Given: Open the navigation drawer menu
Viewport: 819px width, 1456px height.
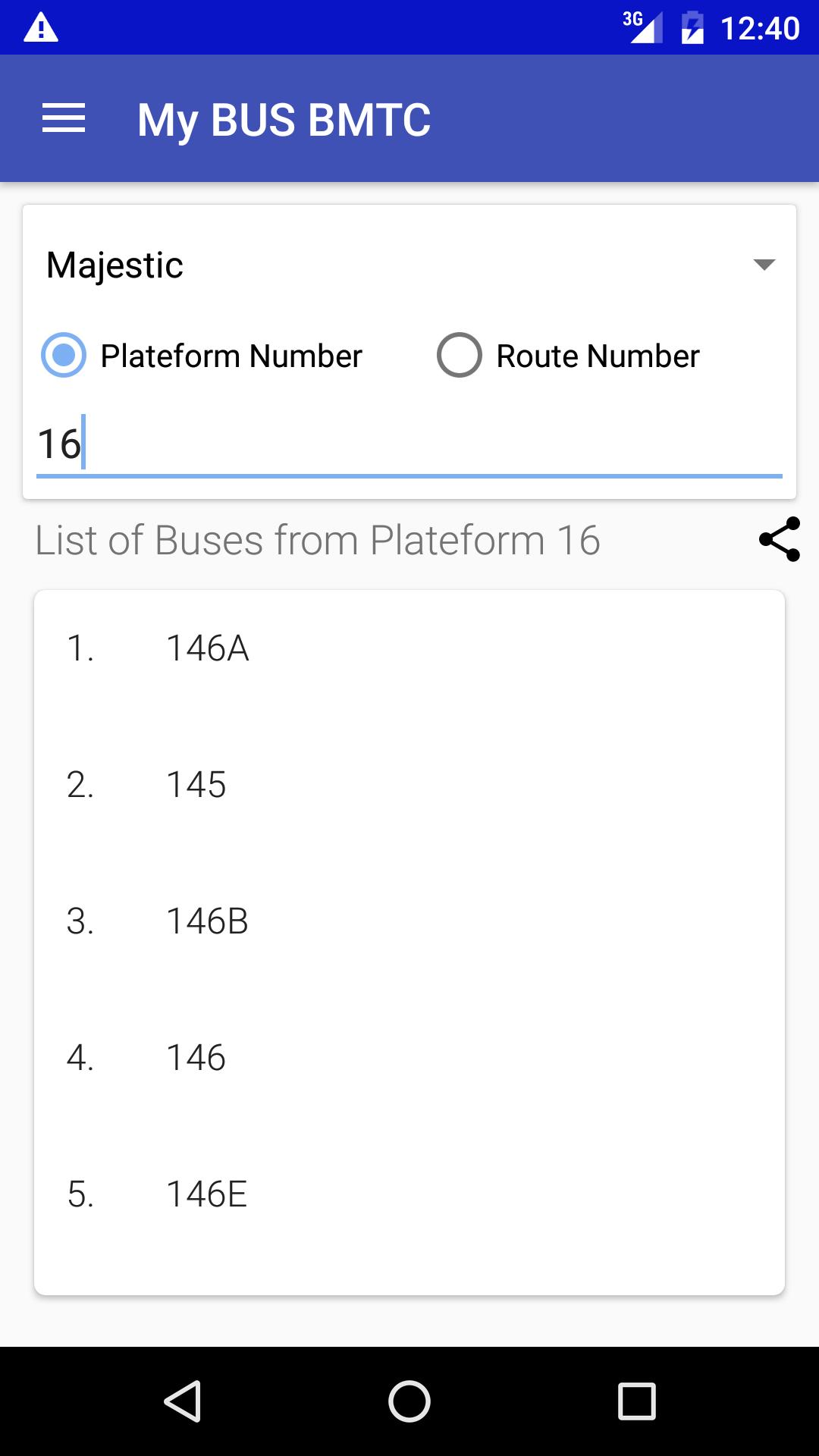Looking at the screenshot, I should [64, 118].
